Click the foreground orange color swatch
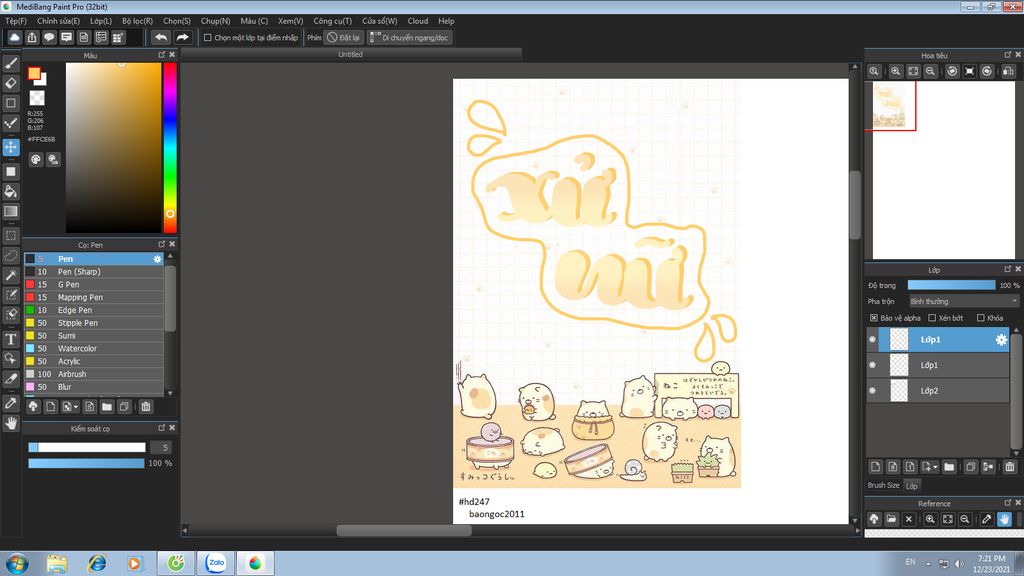 (x=34, y=73)
